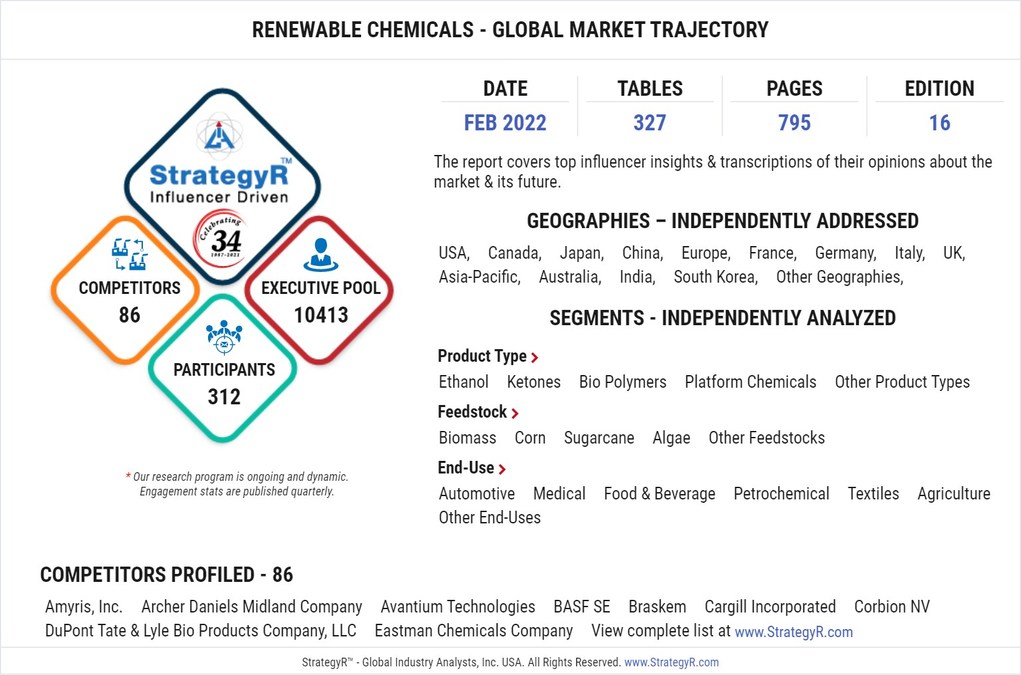1021x675 pixels.
Task: Expand the Product Type red chevron
Action: pos(535,357)
